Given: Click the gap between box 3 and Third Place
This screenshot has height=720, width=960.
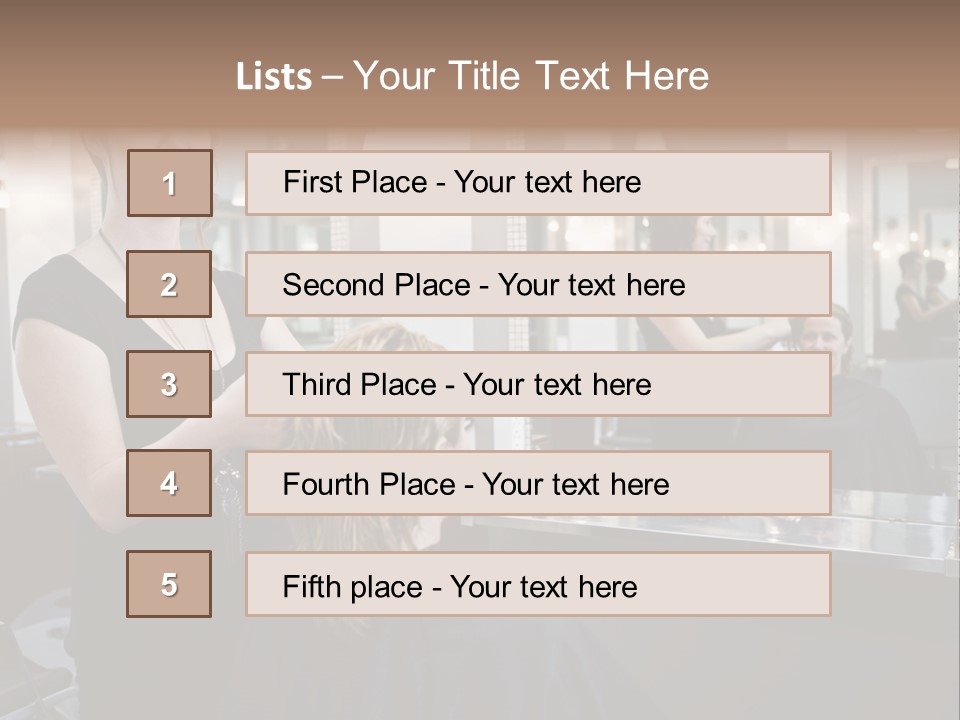Looking at the screenshot, I should (229, 384).
